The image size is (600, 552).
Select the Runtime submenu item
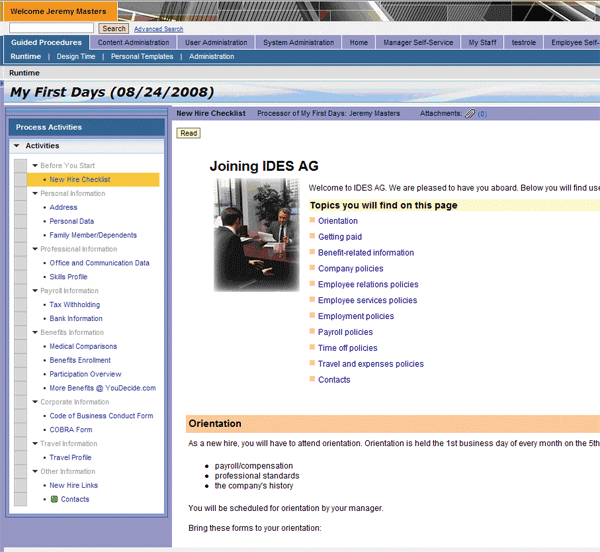26,57
